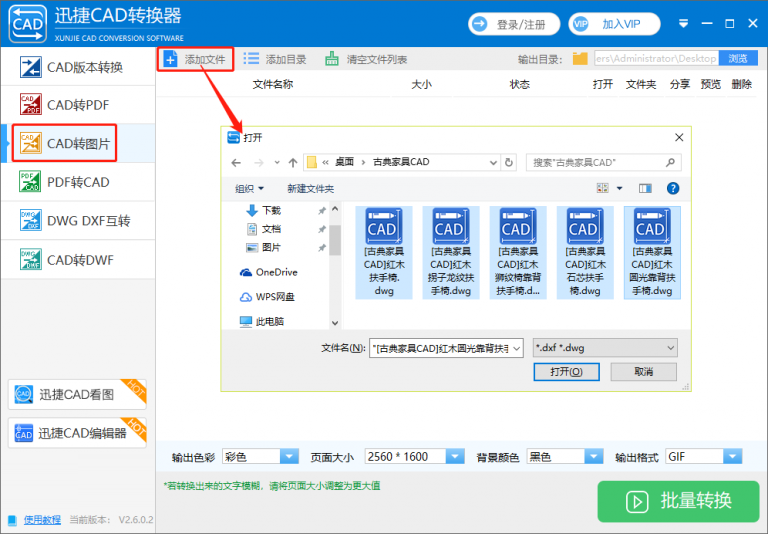Click 打开(O) button in dialog
768x534 pixels.
click(566, 372)
